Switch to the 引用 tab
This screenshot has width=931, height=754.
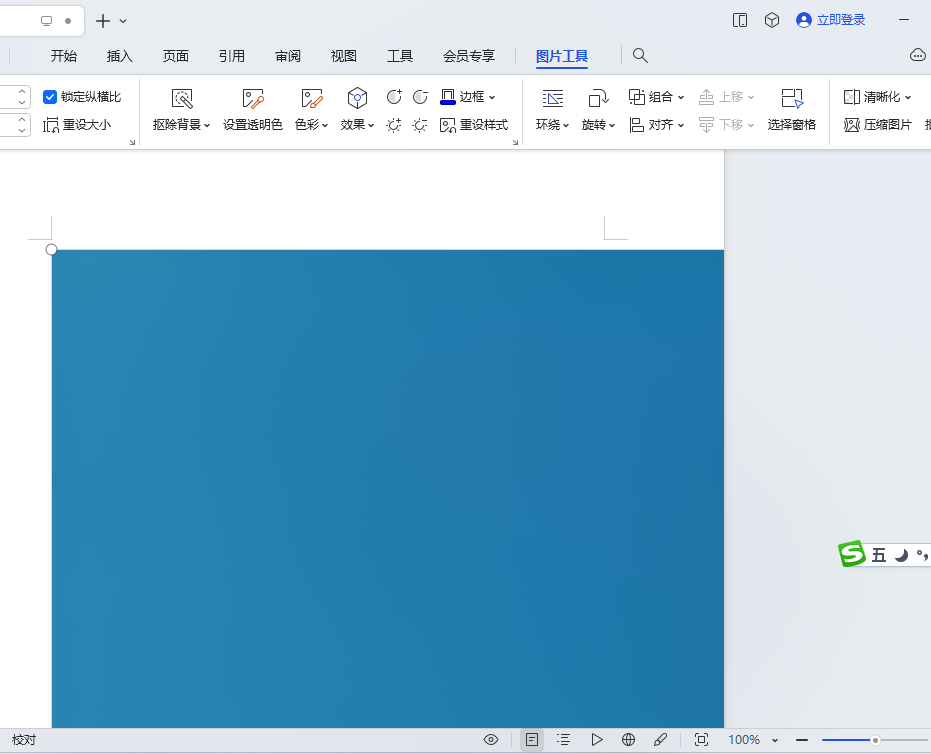[x=232, y=56]
